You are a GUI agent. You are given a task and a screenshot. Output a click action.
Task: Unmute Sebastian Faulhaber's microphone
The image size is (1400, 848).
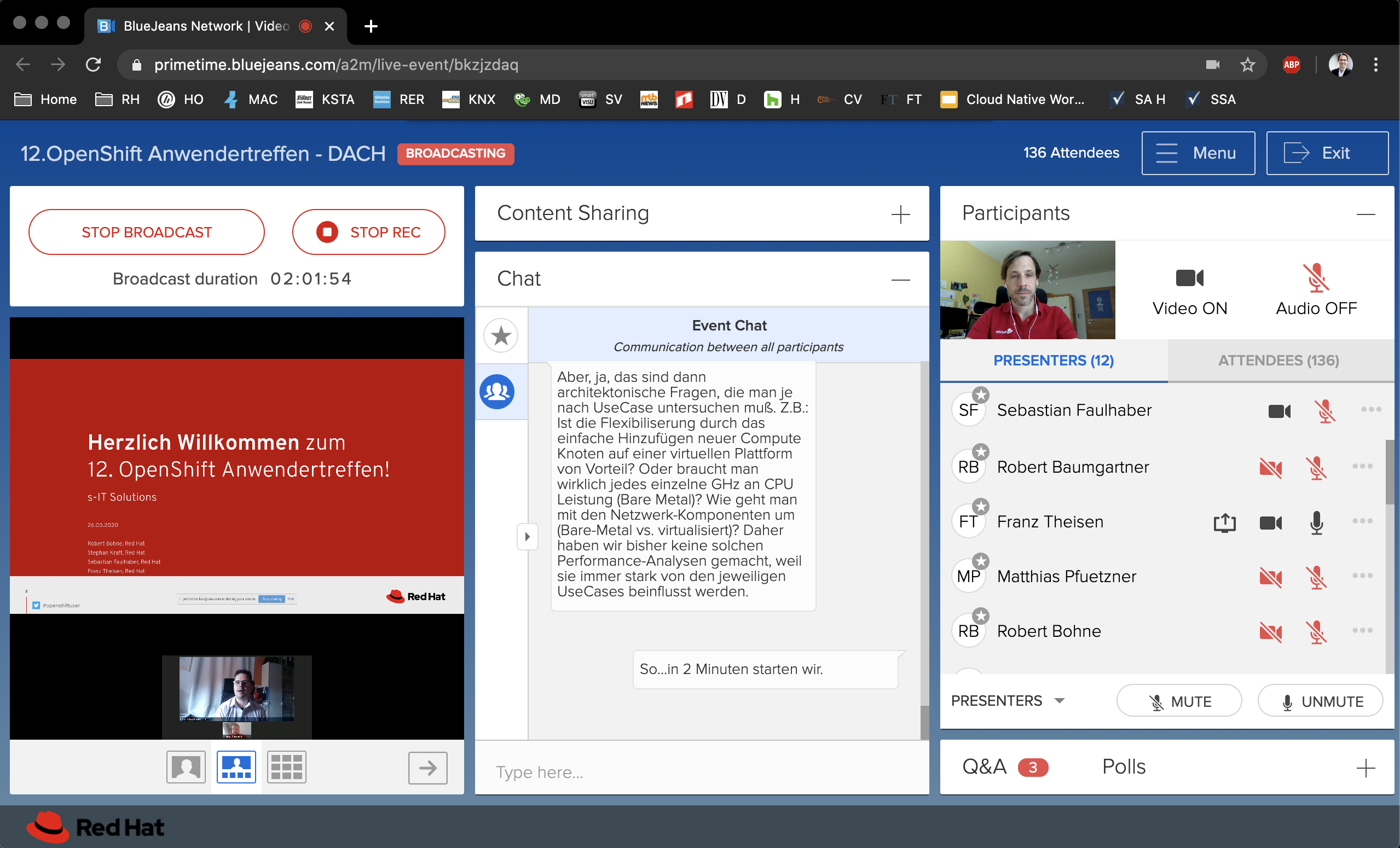pyautogui.click(x=1326, y=411)
